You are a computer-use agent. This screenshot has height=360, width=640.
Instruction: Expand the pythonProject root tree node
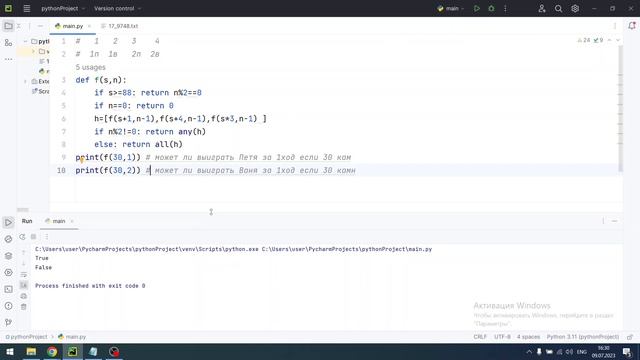(25, 41)
